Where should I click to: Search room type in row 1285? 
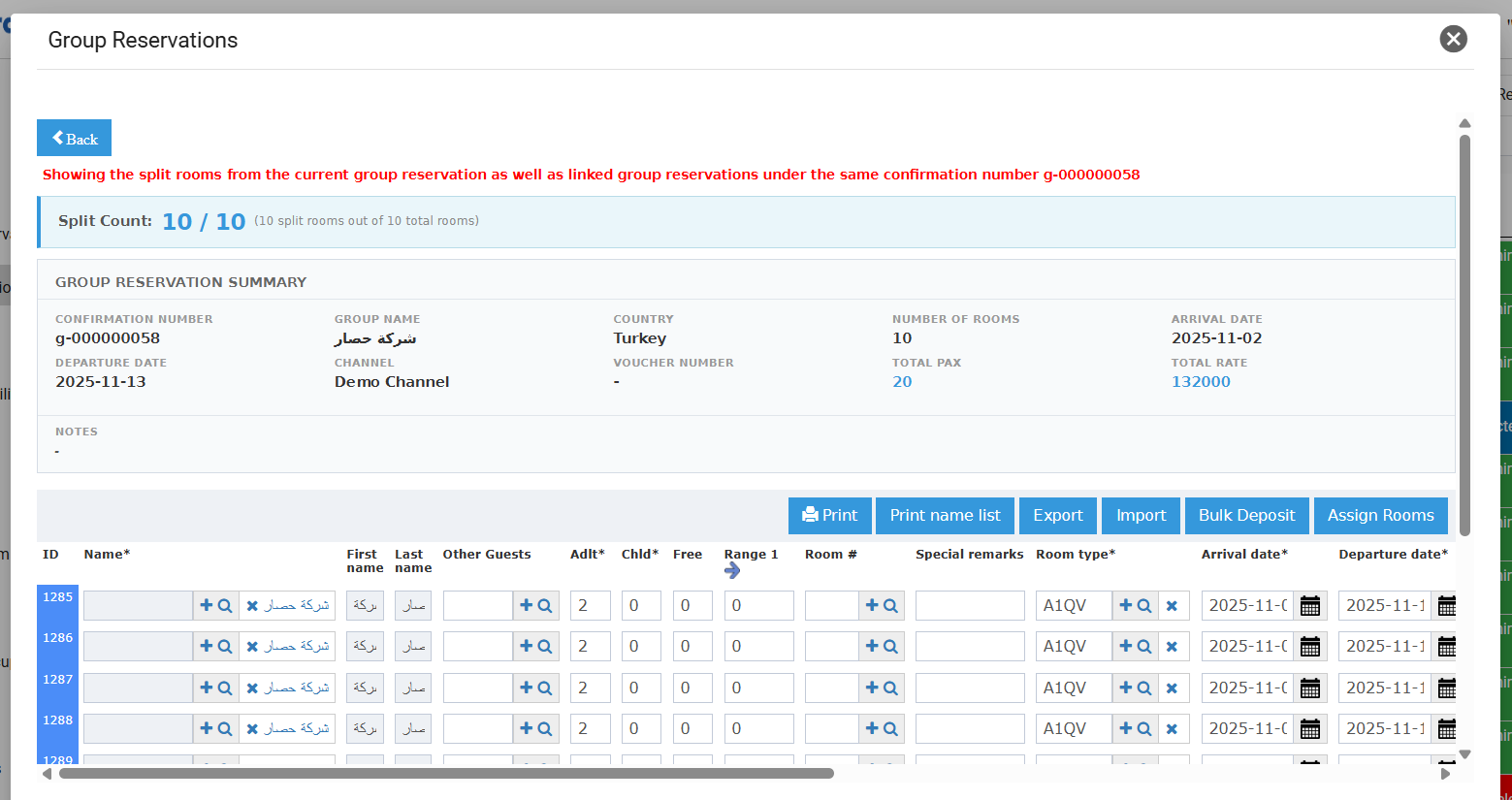(x=1144, y=605)
